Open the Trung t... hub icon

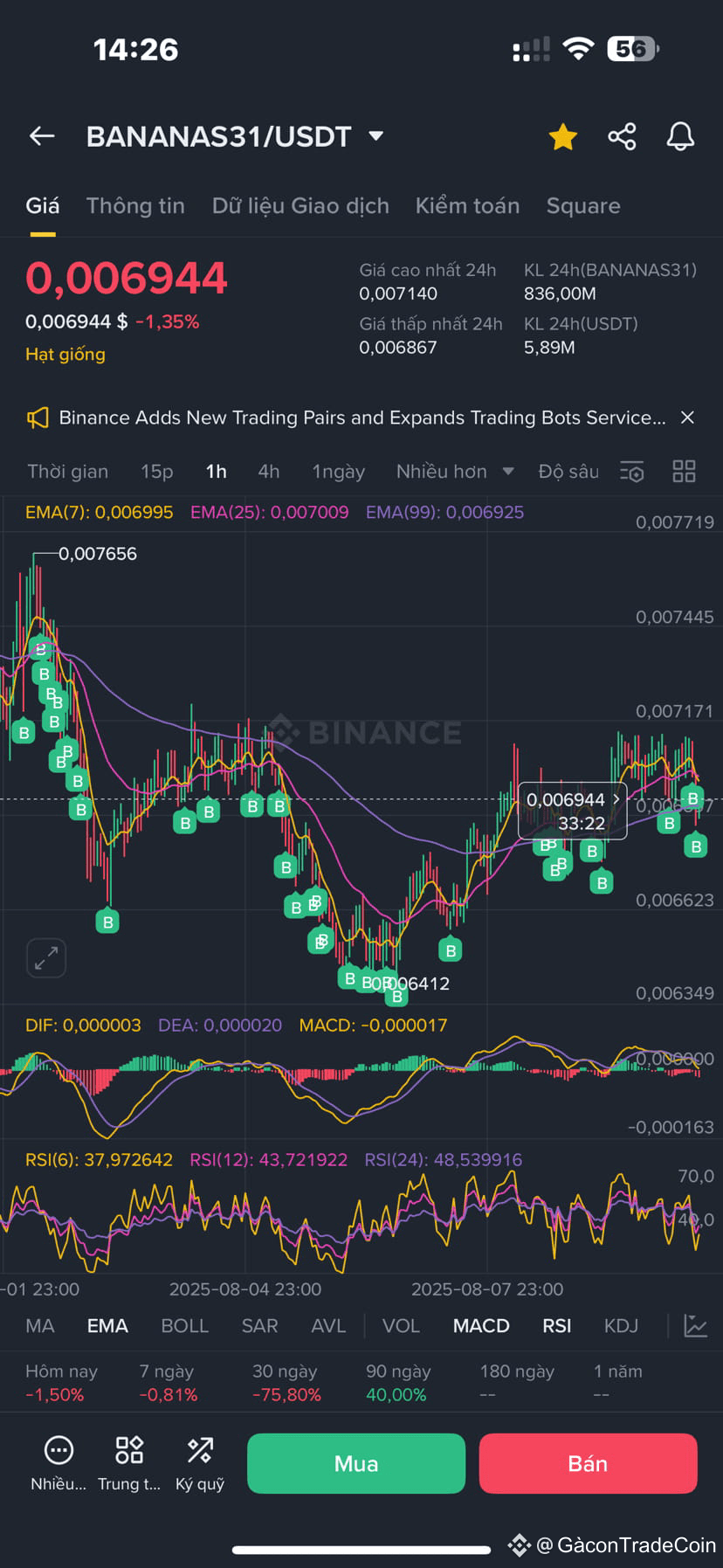[x=129, y=1463]
